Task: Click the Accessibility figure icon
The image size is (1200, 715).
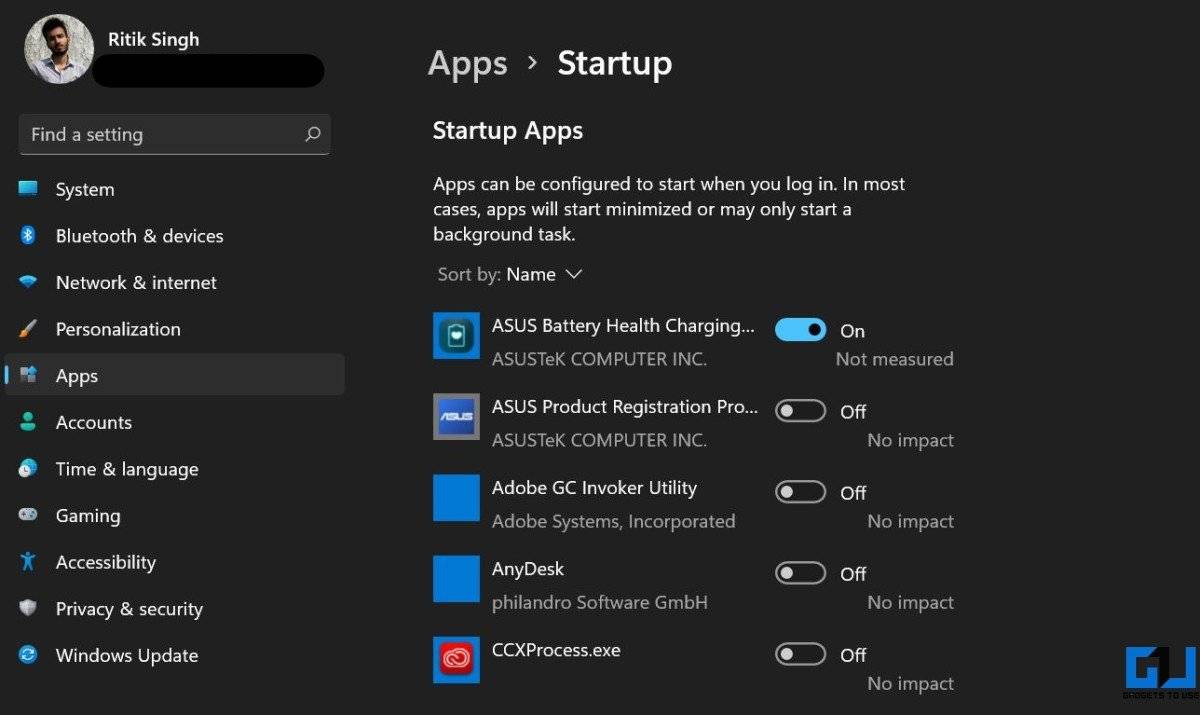Action: pyautogui.click(x=28, y=562)
